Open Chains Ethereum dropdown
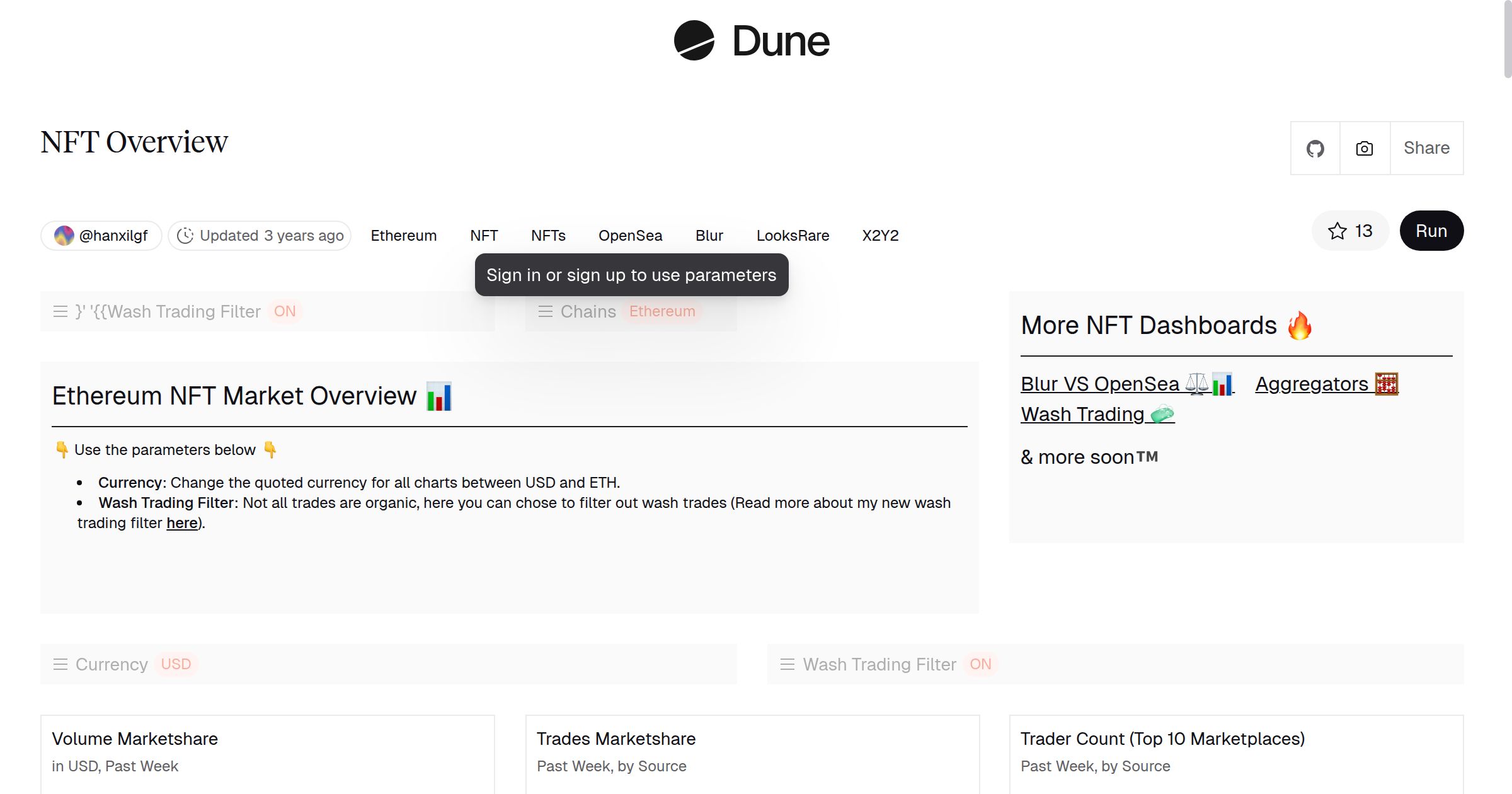This screenshot has height=794, width=1512. click(x=662, y=311)
